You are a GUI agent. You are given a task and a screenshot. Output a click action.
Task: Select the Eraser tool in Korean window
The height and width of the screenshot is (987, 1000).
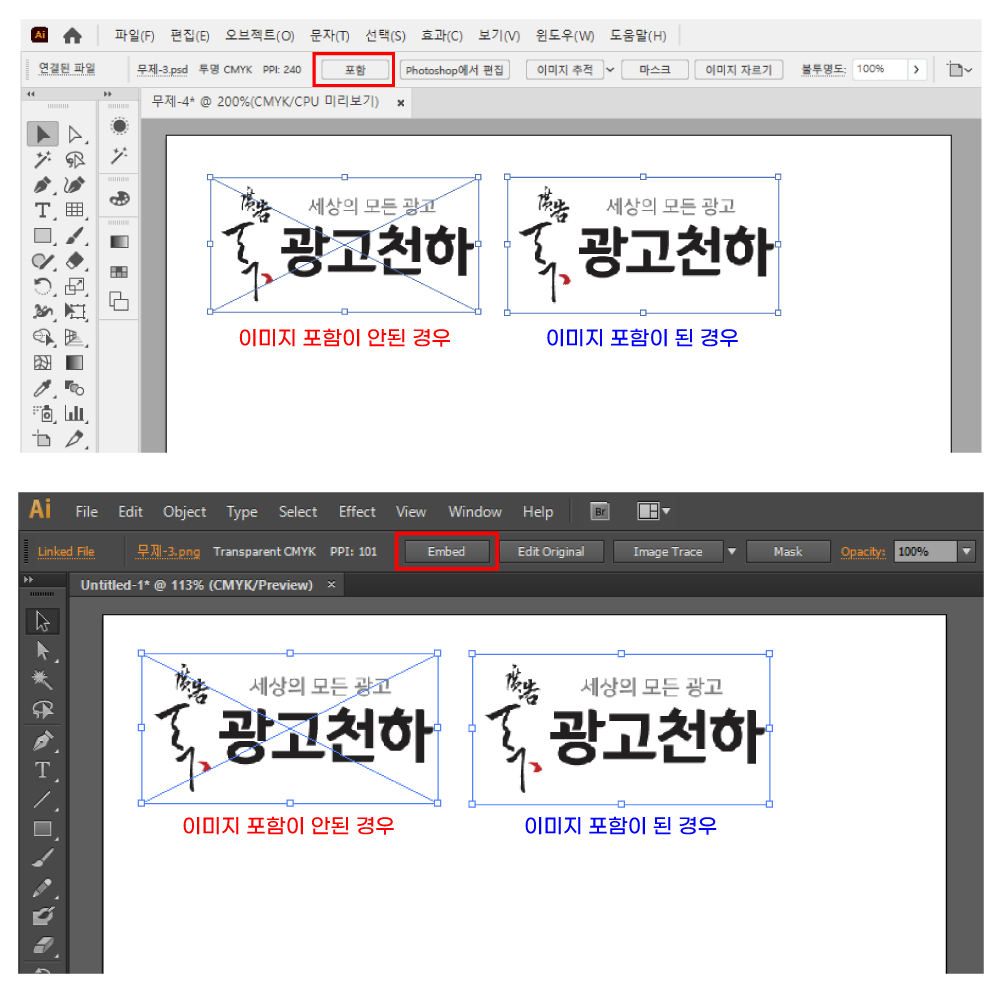pos(75,261)
